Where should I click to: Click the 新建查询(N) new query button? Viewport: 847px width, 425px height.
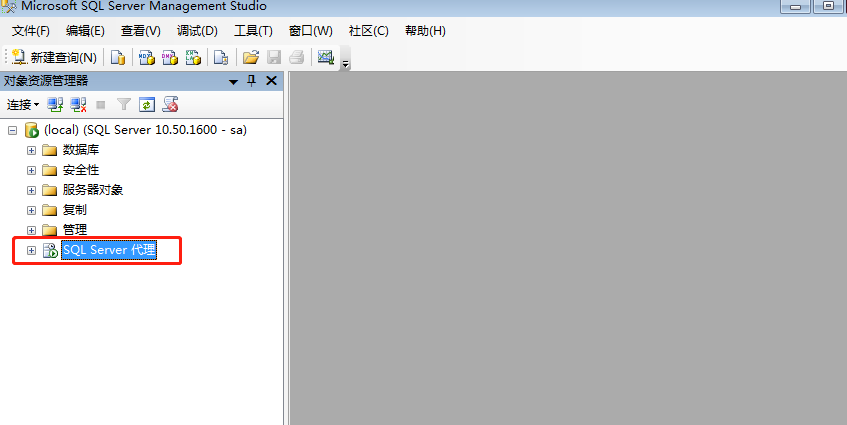click(54, 57)
